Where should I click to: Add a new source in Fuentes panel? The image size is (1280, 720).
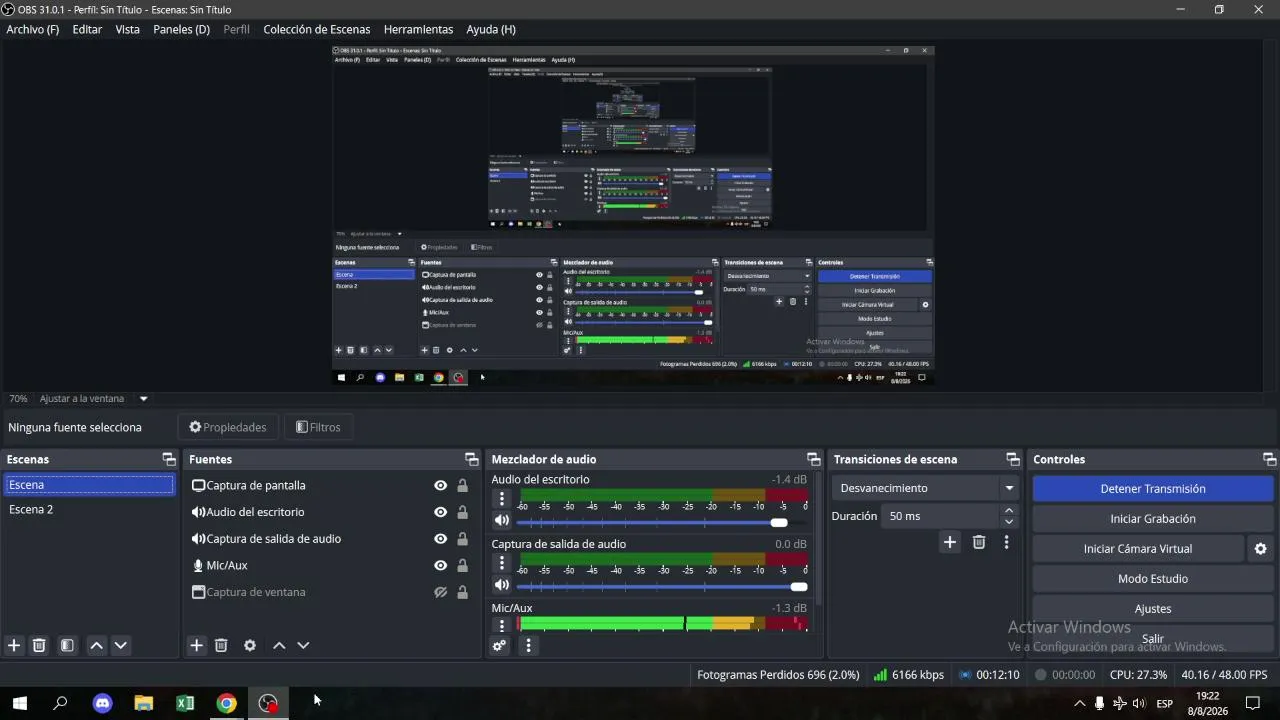(x=197, y=645)
